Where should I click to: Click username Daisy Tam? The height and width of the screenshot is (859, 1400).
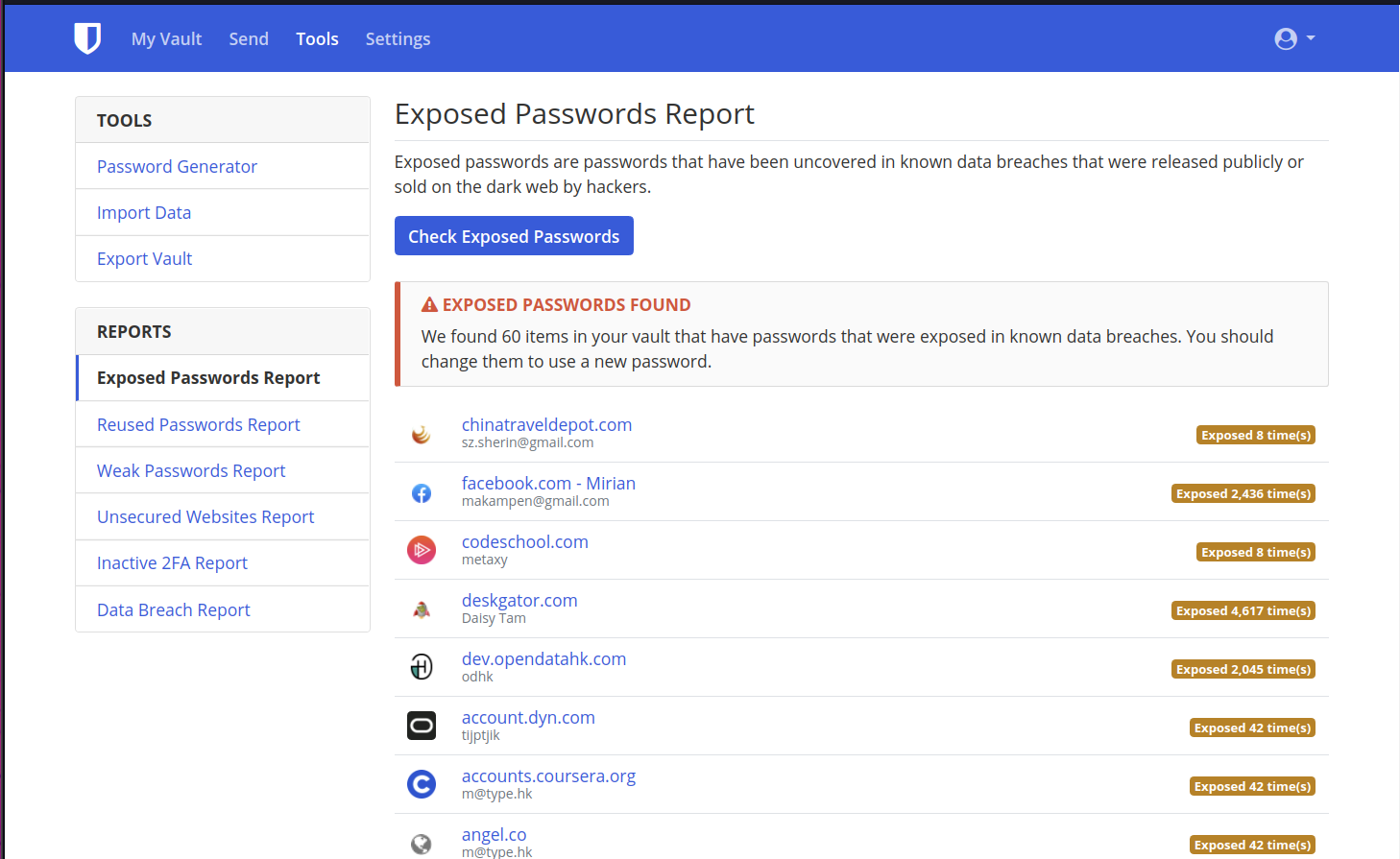[x=494, y=618]
